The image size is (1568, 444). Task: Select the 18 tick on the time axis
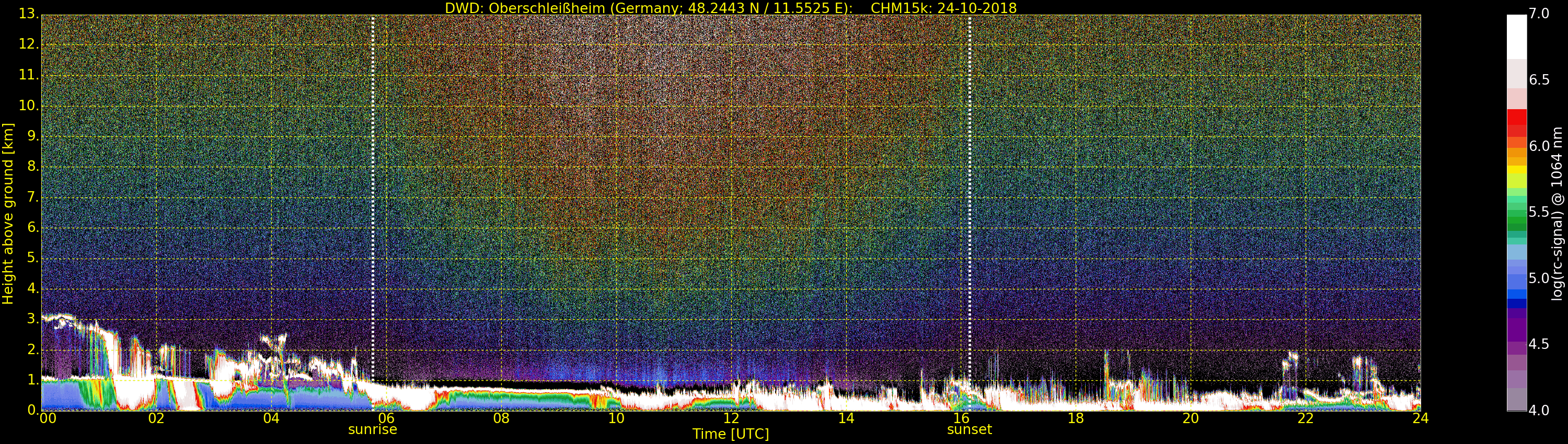coord(1076,418)
